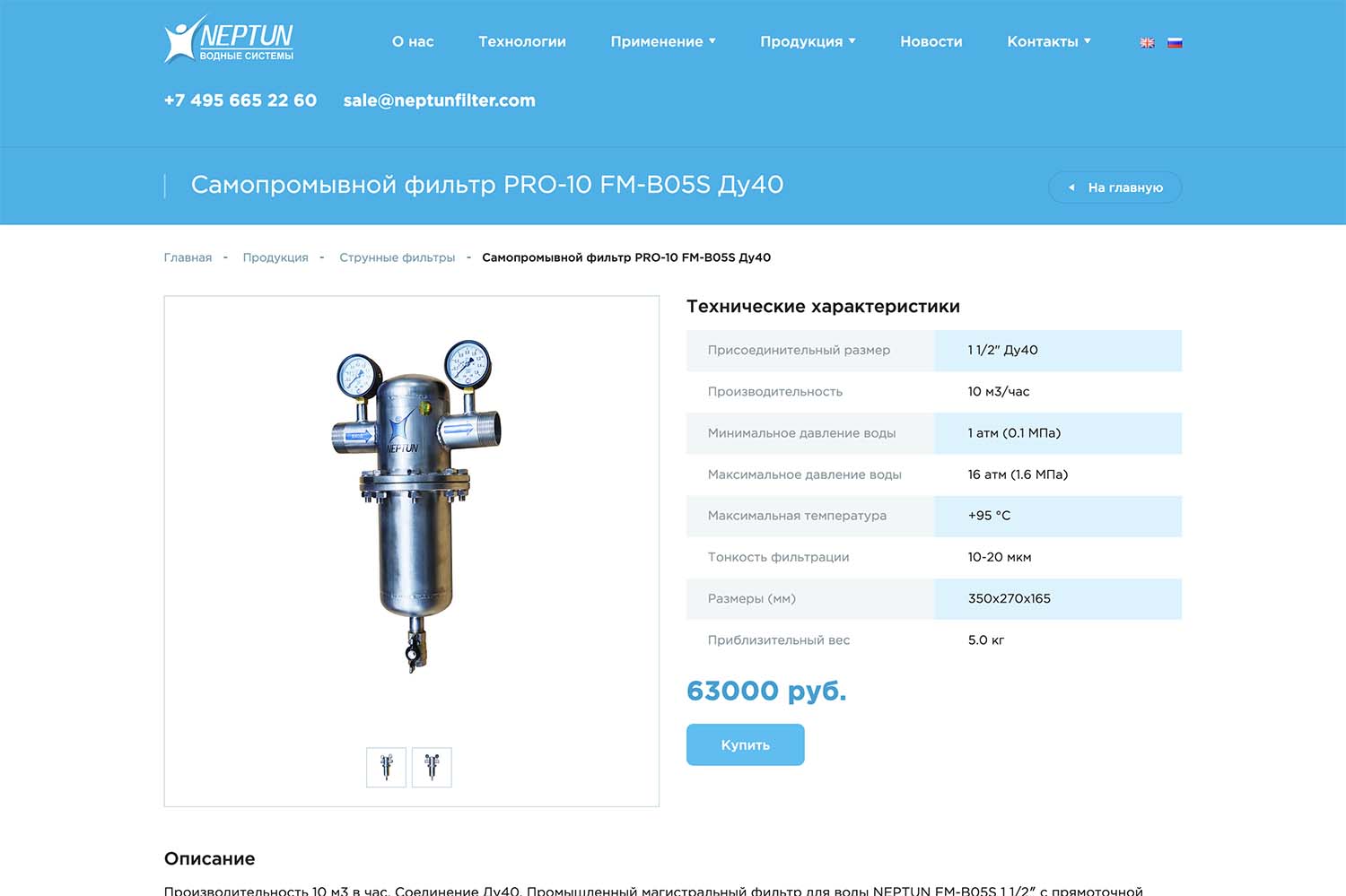Image resolution: width=1346 pixels, height=896 pixels.
Task: Open the Струнные фильтры breadcrumb
Action: pyautogui.click(x=398, y=257)
